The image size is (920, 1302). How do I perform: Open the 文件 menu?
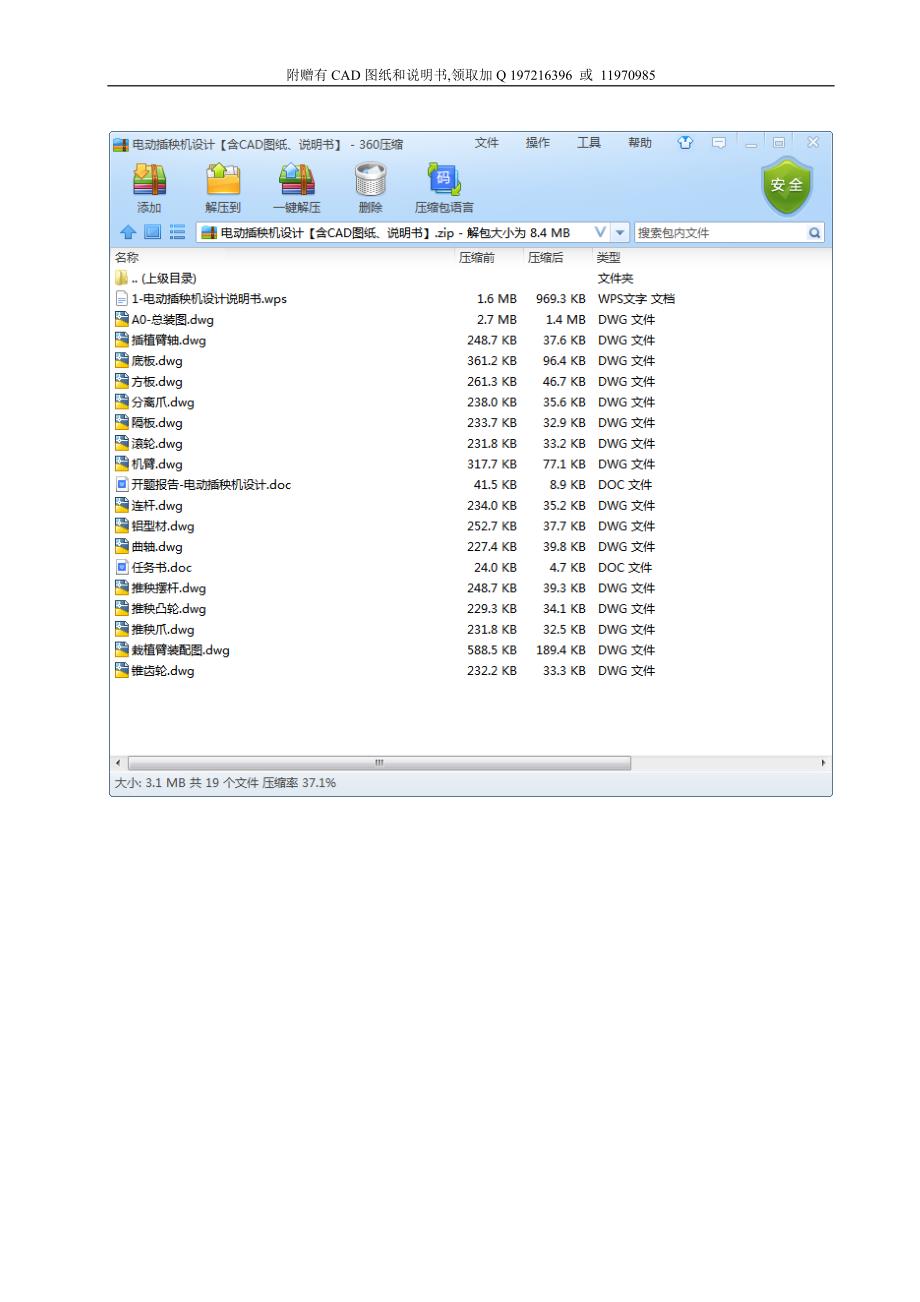(x=487, y=143)
